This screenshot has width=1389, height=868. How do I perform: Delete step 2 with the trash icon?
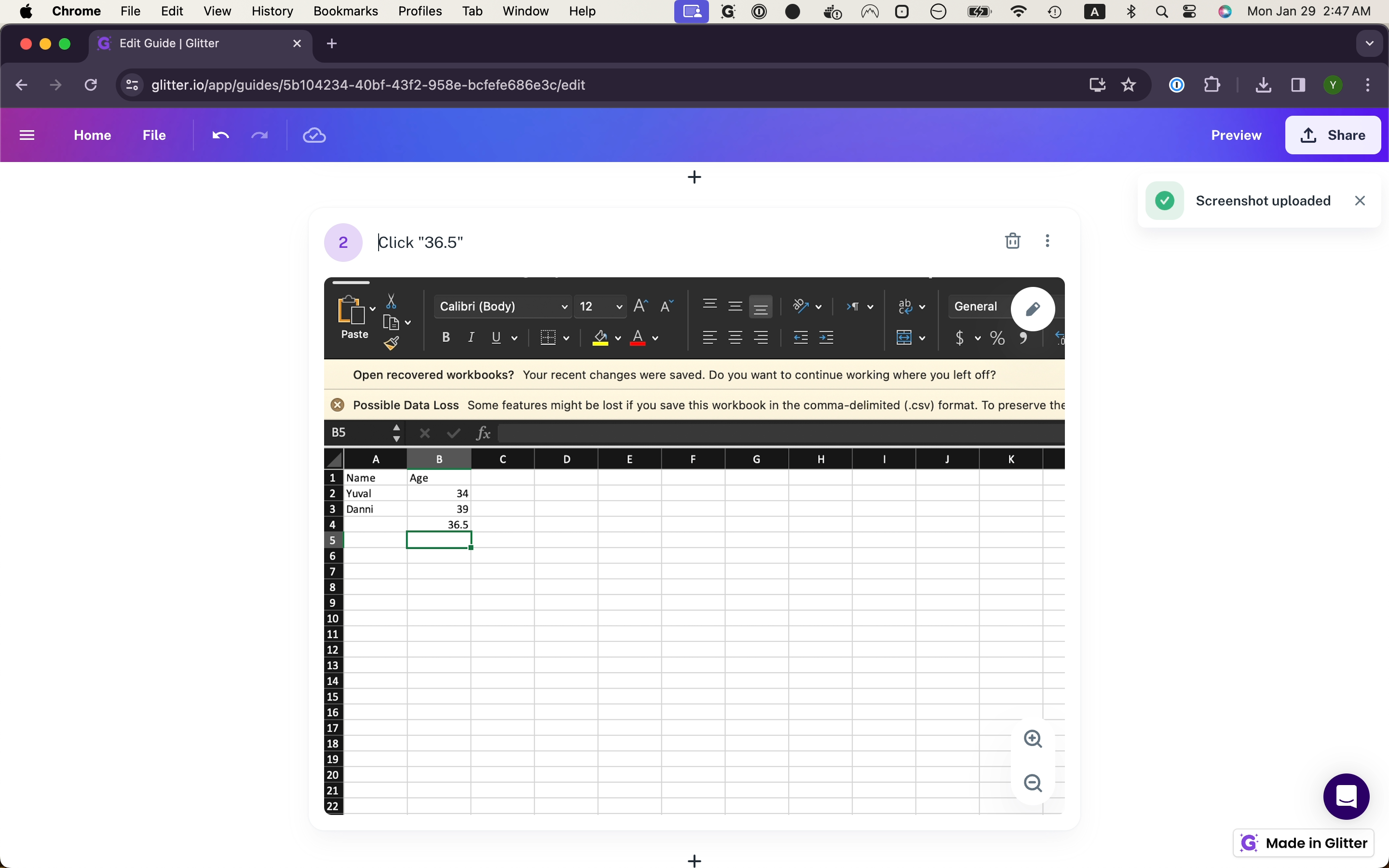1012,241
